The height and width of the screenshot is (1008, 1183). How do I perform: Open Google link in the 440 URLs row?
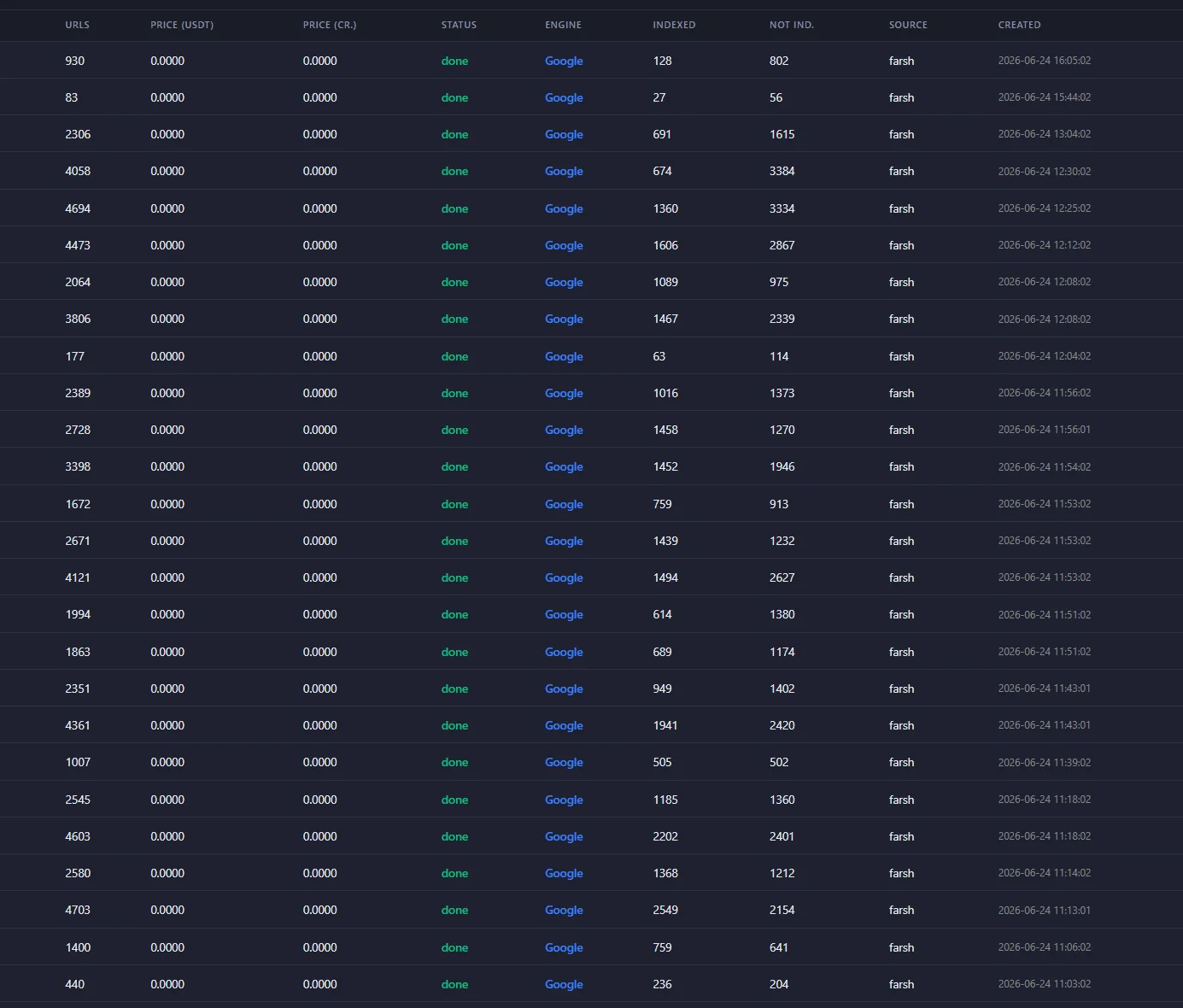click(x=564, y=984)
